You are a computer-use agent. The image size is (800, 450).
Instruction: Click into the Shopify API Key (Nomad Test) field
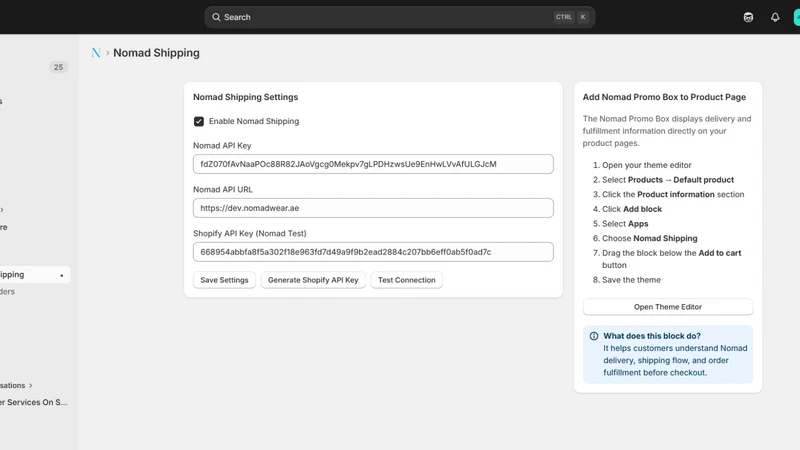click(x=373, y=252)
